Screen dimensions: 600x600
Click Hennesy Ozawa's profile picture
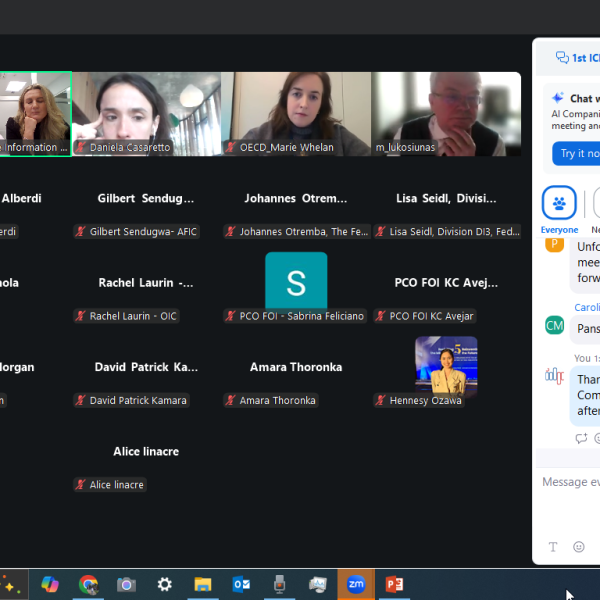tap(446, 366)
